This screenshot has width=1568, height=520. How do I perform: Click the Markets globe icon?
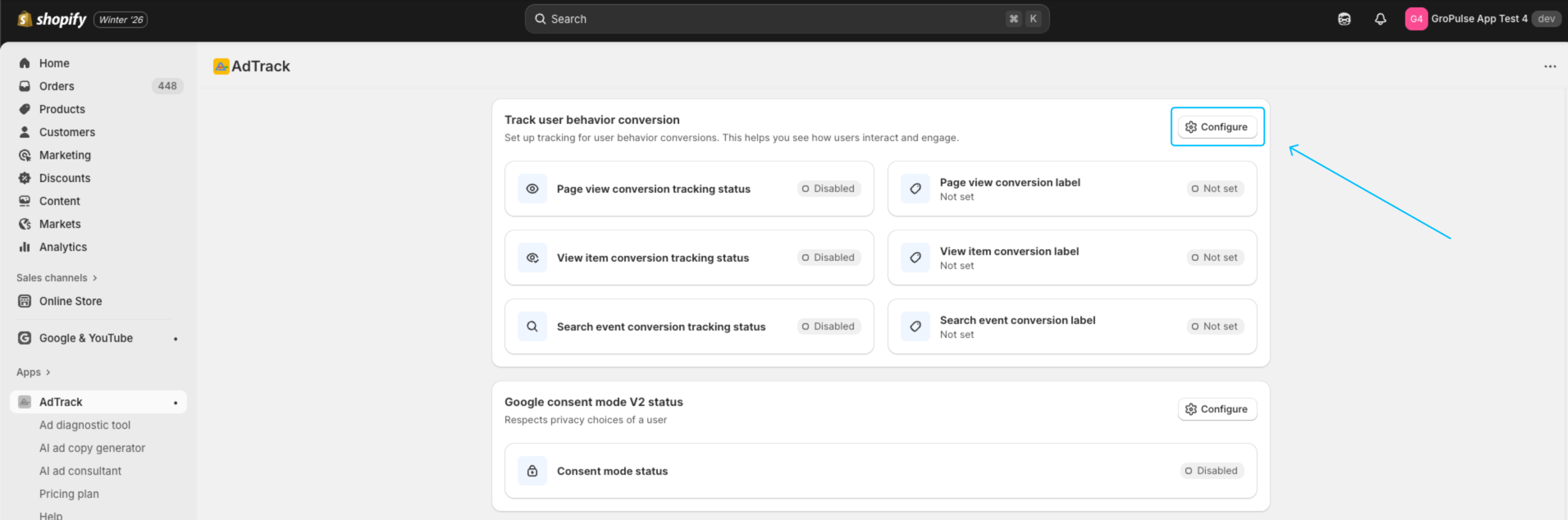coord(24,224)
